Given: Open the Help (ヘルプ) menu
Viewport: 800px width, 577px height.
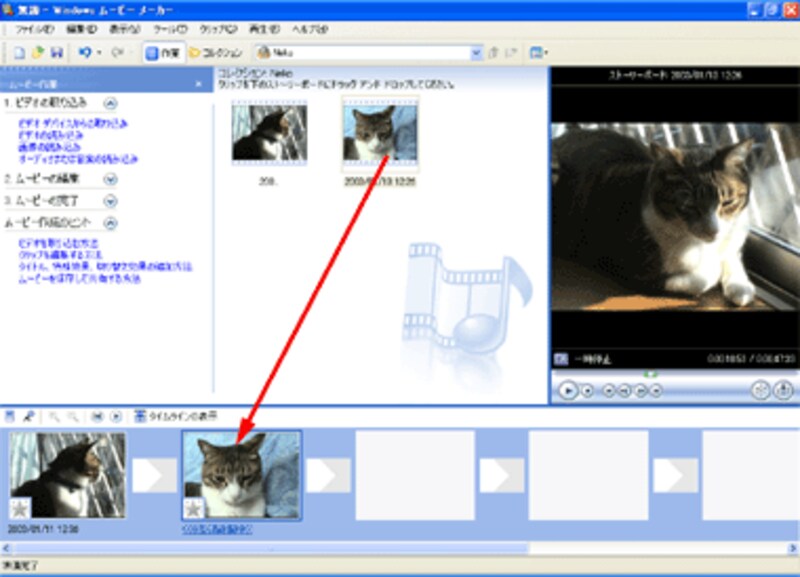Looking at the screenshot, I should [x=310, y=29].
